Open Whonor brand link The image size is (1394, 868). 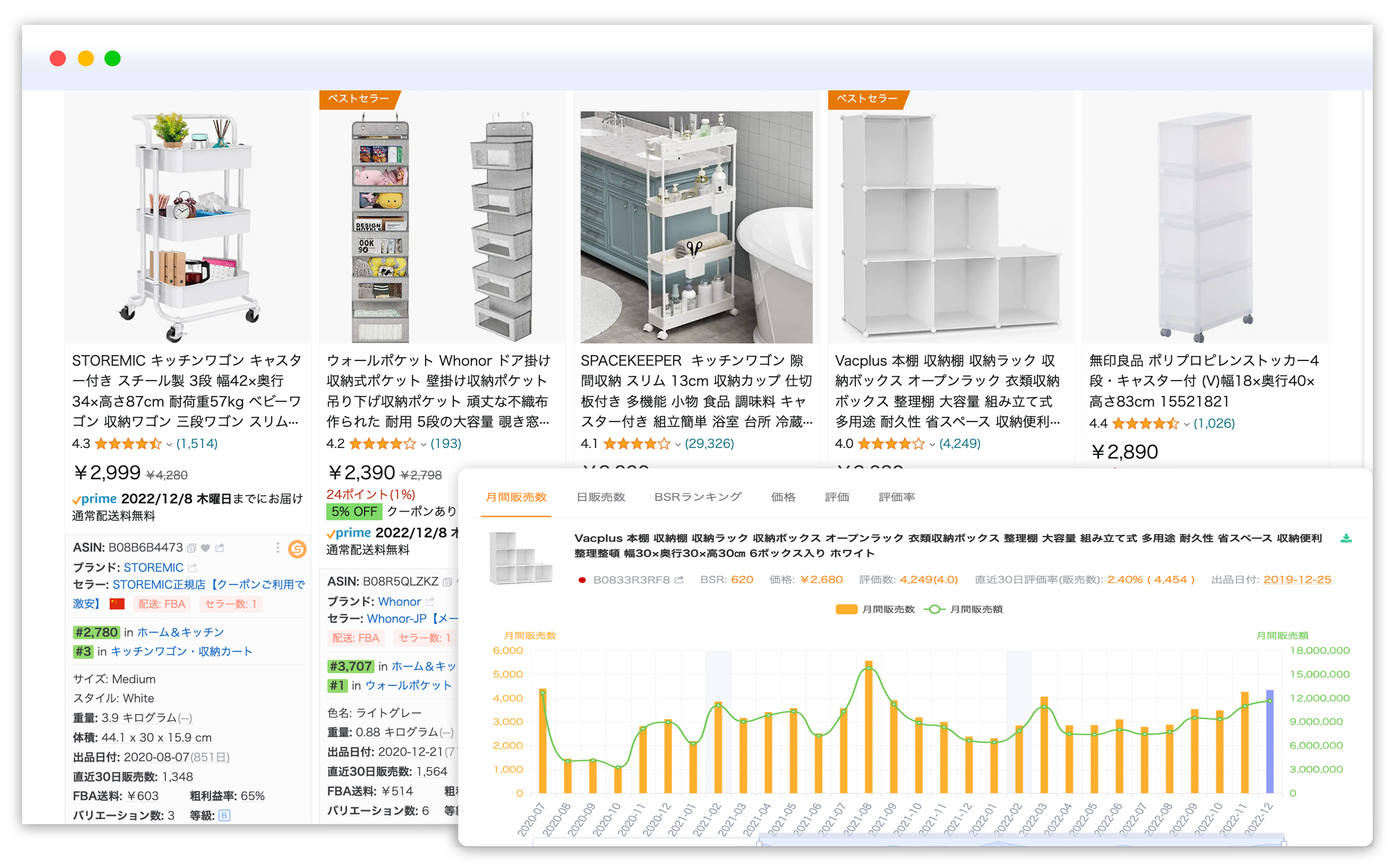point(400,601)
